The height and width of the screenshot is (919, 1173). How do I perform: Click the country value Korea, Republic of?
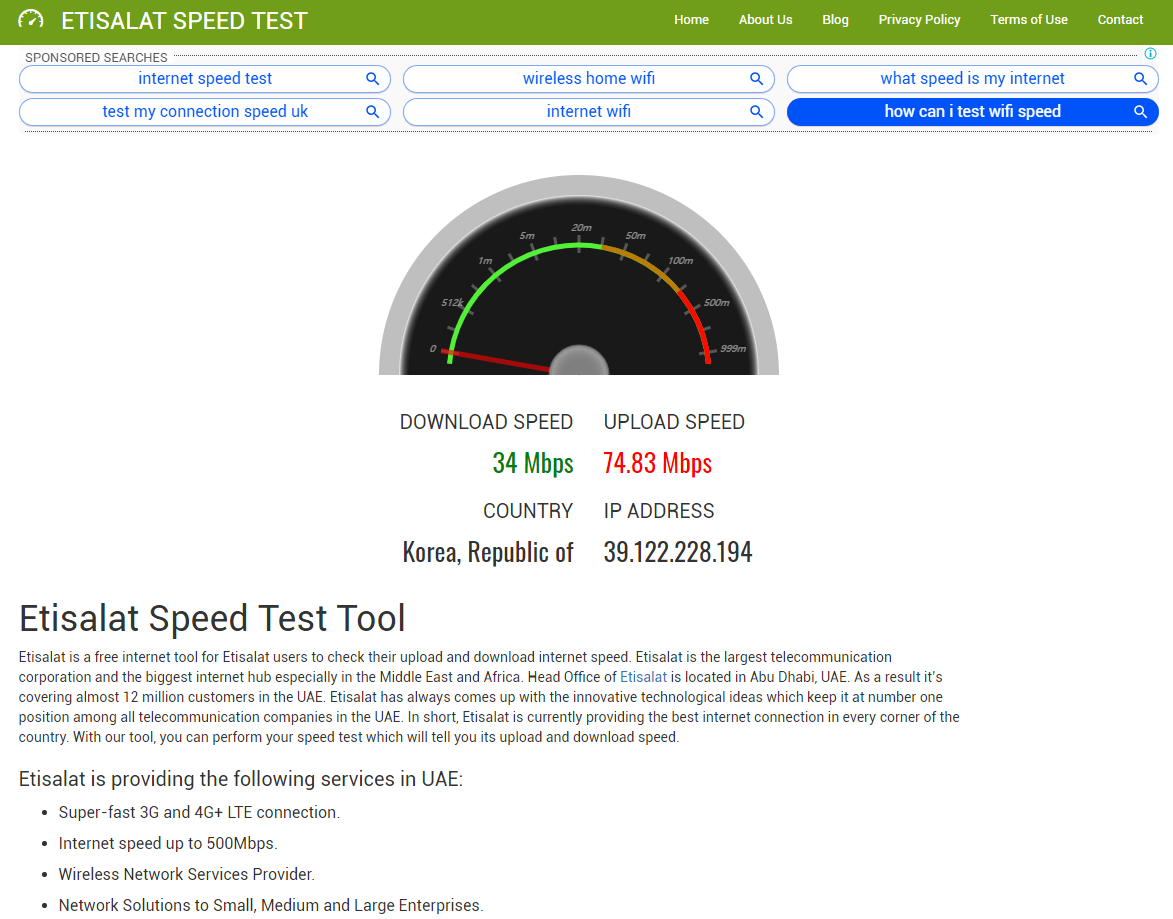click(488, 552)
